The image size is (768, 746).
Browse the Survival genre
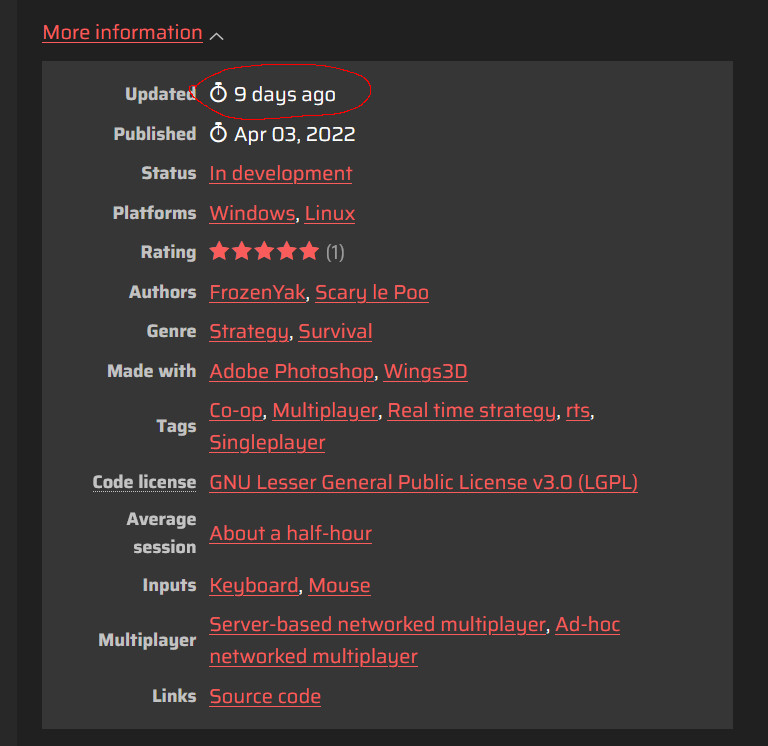point(335,331)
